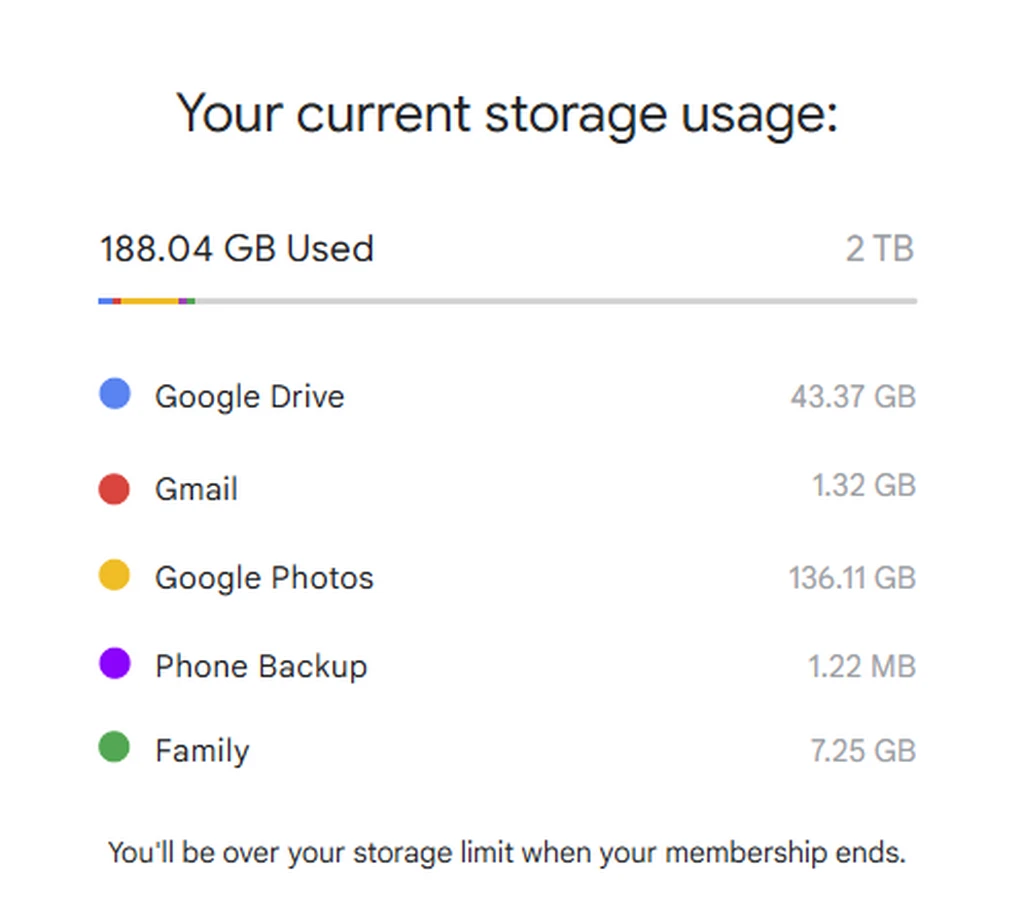Click the purple Phone Backup dot
Viewport: 1024px width, 901px height.
(115, 664)
